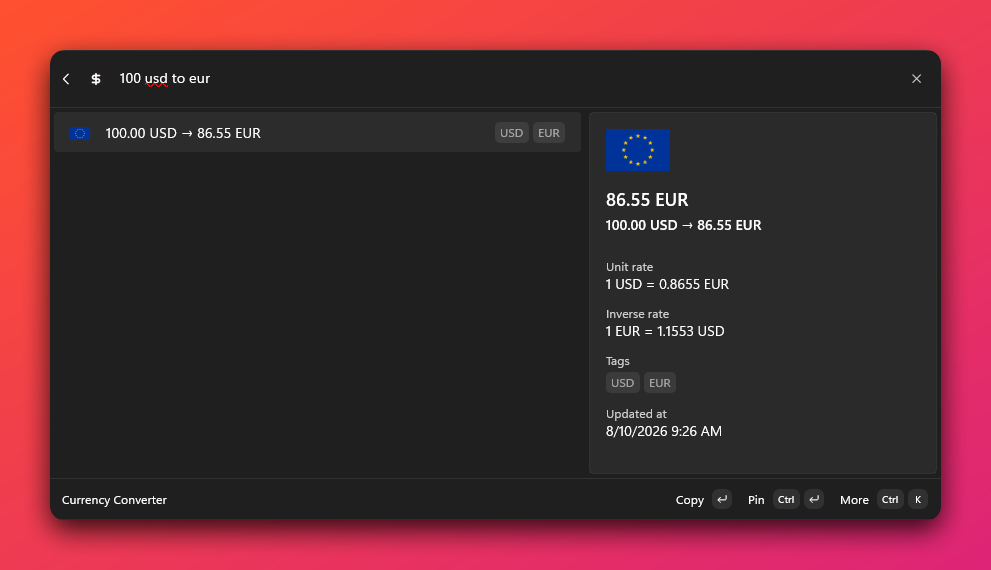Open the More actions menu

pyautogui.click(x=854, y=500)
